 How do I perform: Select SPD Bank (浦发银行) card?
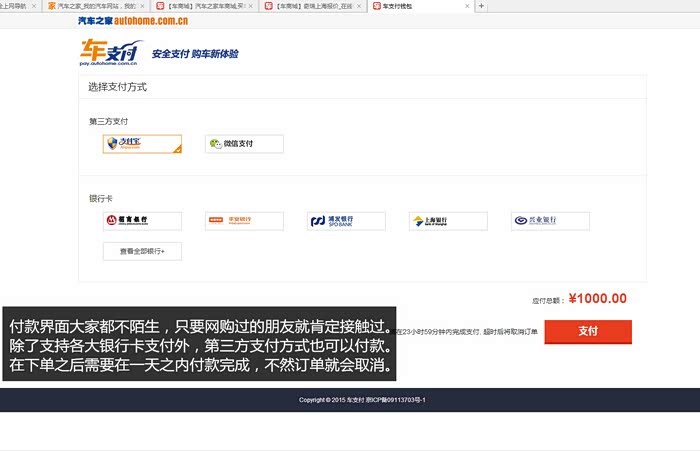(346, 221)
